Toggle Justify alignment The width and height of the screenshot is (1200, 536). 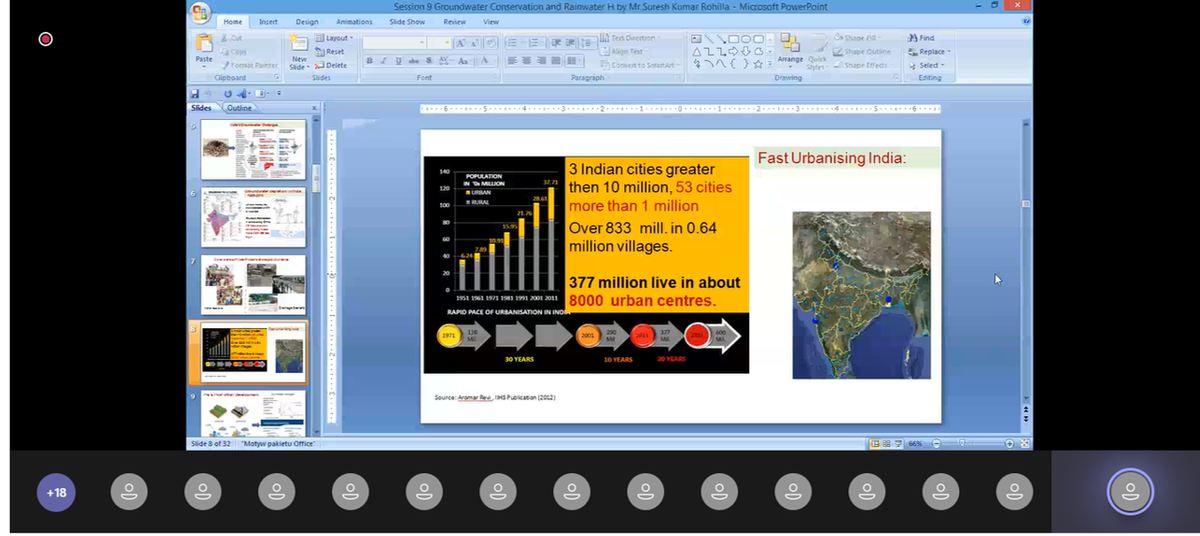click(556, 61)
